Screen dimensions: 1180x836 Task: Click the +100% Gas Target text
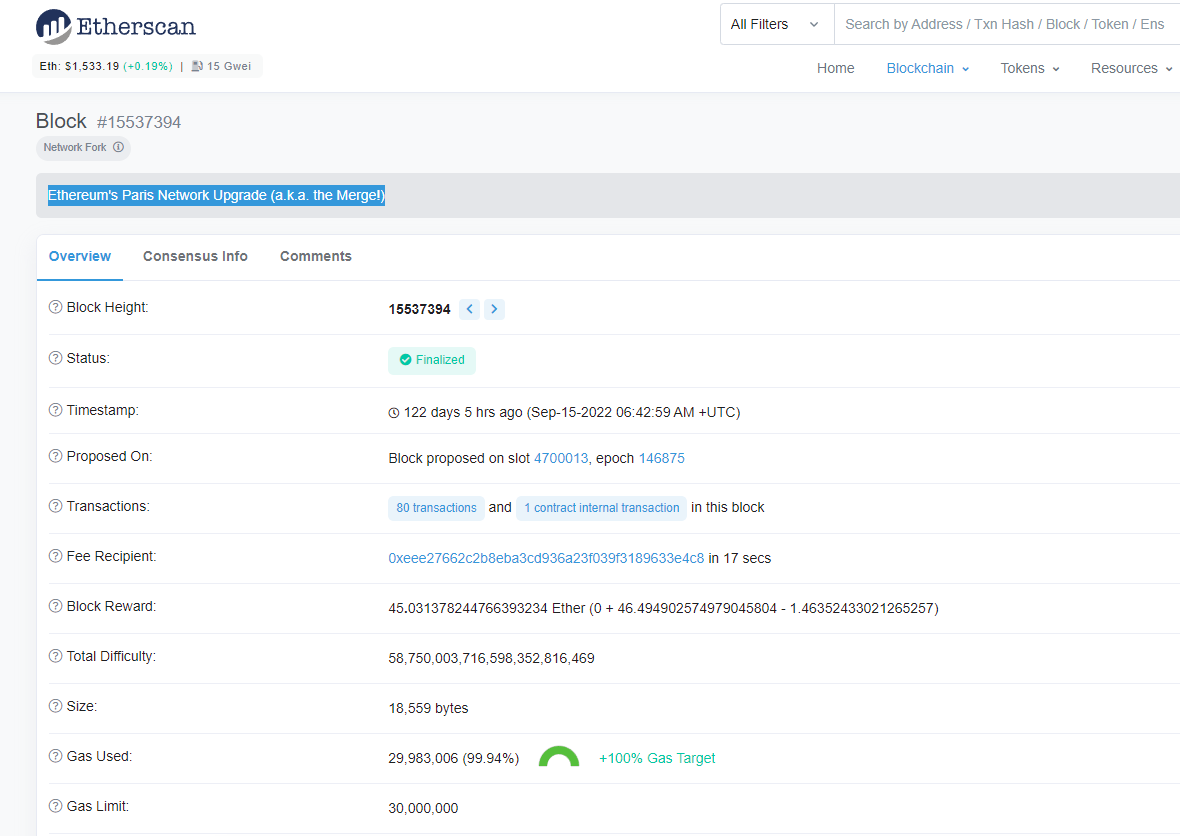click(x=657, y=758)
